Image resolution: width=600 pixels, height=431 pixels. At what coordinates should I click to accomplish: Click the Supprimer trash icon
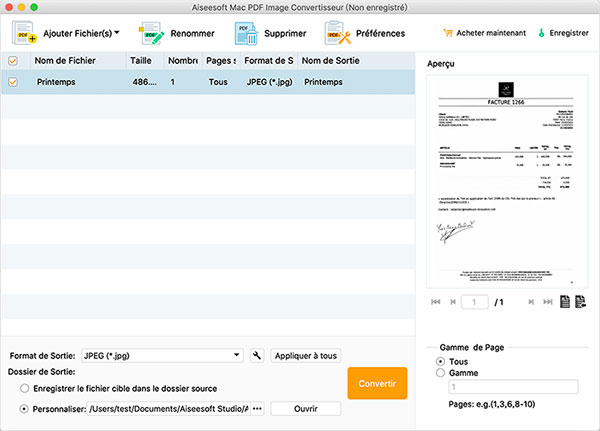[x=246, y=33]
